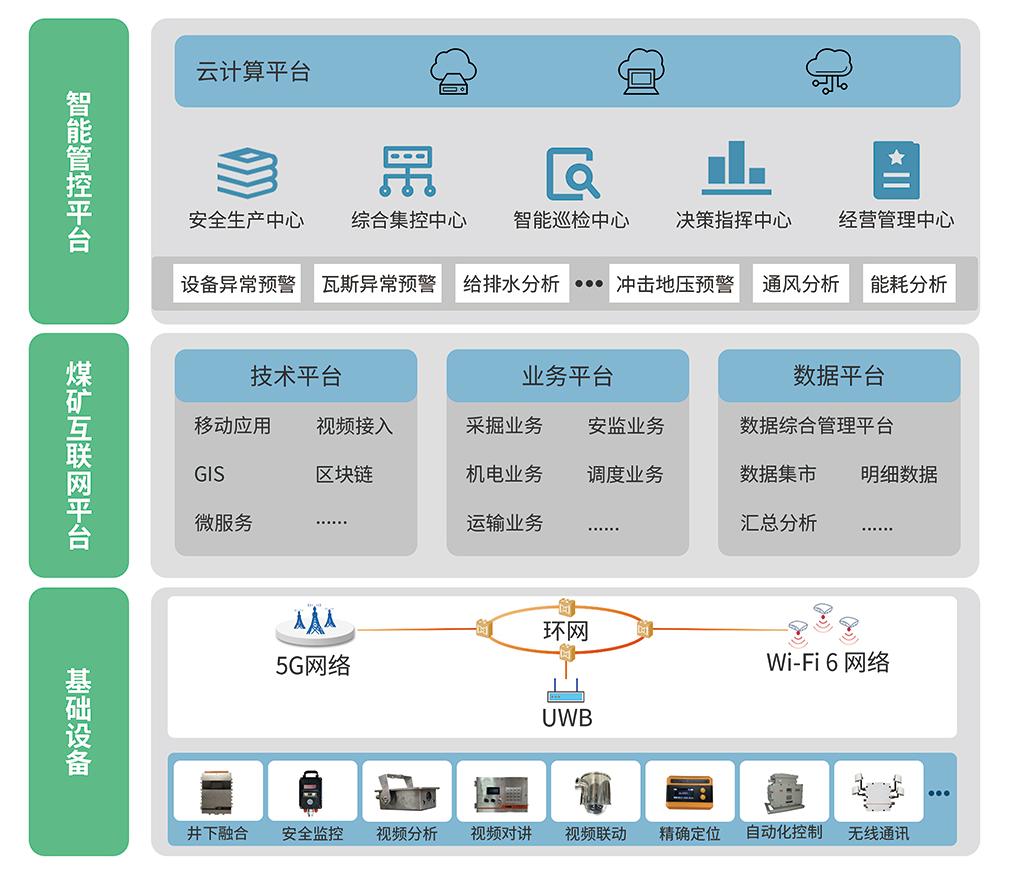The height and width of the screenshot is (880, 1021).
Task: Click the 决策指挥中心 bar chart icon
Action: 735,168
